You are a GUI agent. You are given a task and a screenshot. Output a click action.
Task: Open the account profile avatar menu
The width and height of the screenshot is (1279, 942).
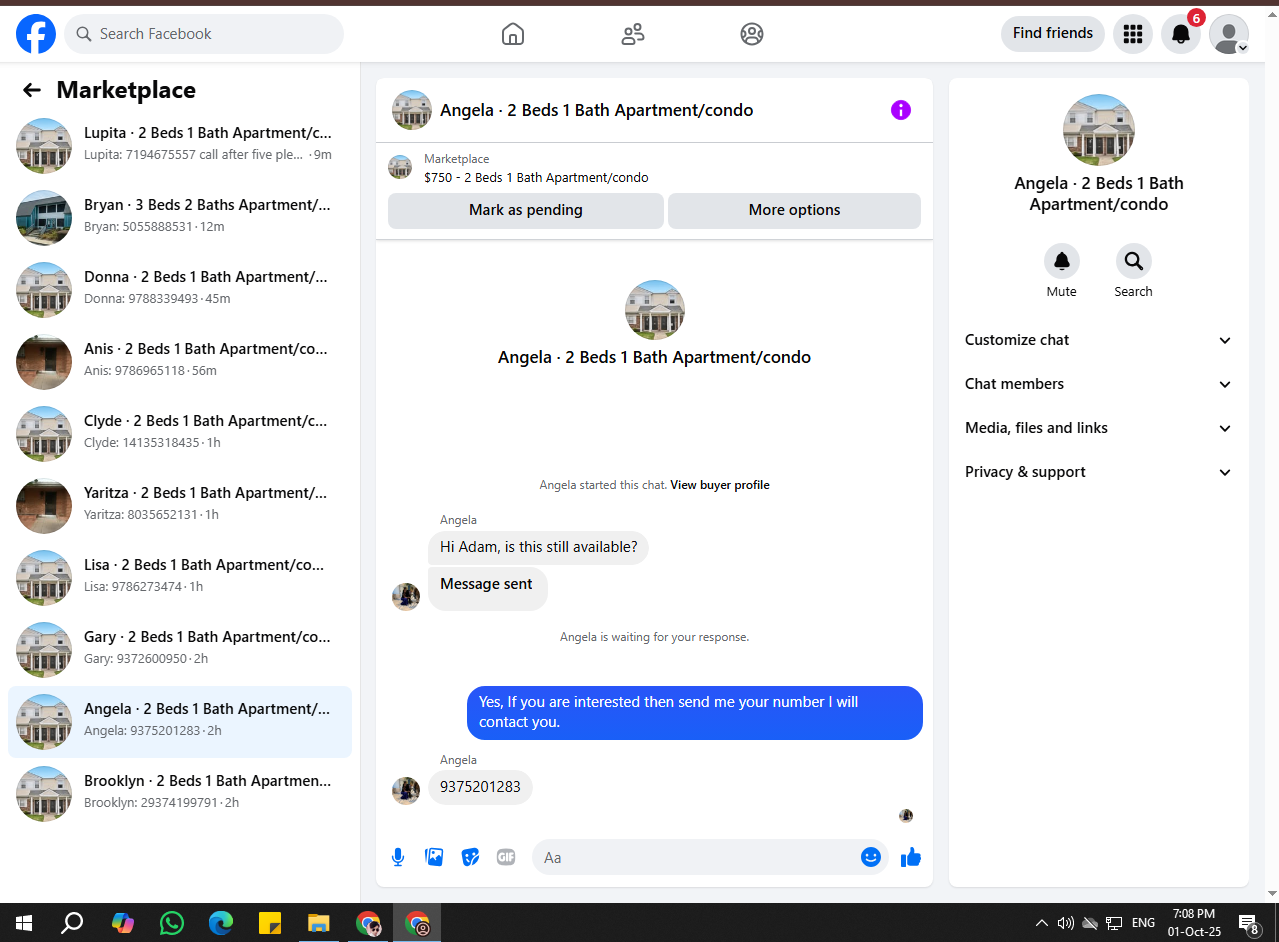pyautogui.click(x=1229, y=34)
